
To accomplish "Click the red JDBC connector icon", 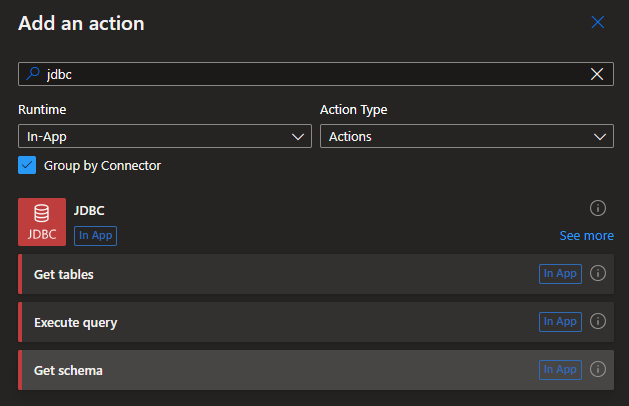I will click(x=42, y=222).
